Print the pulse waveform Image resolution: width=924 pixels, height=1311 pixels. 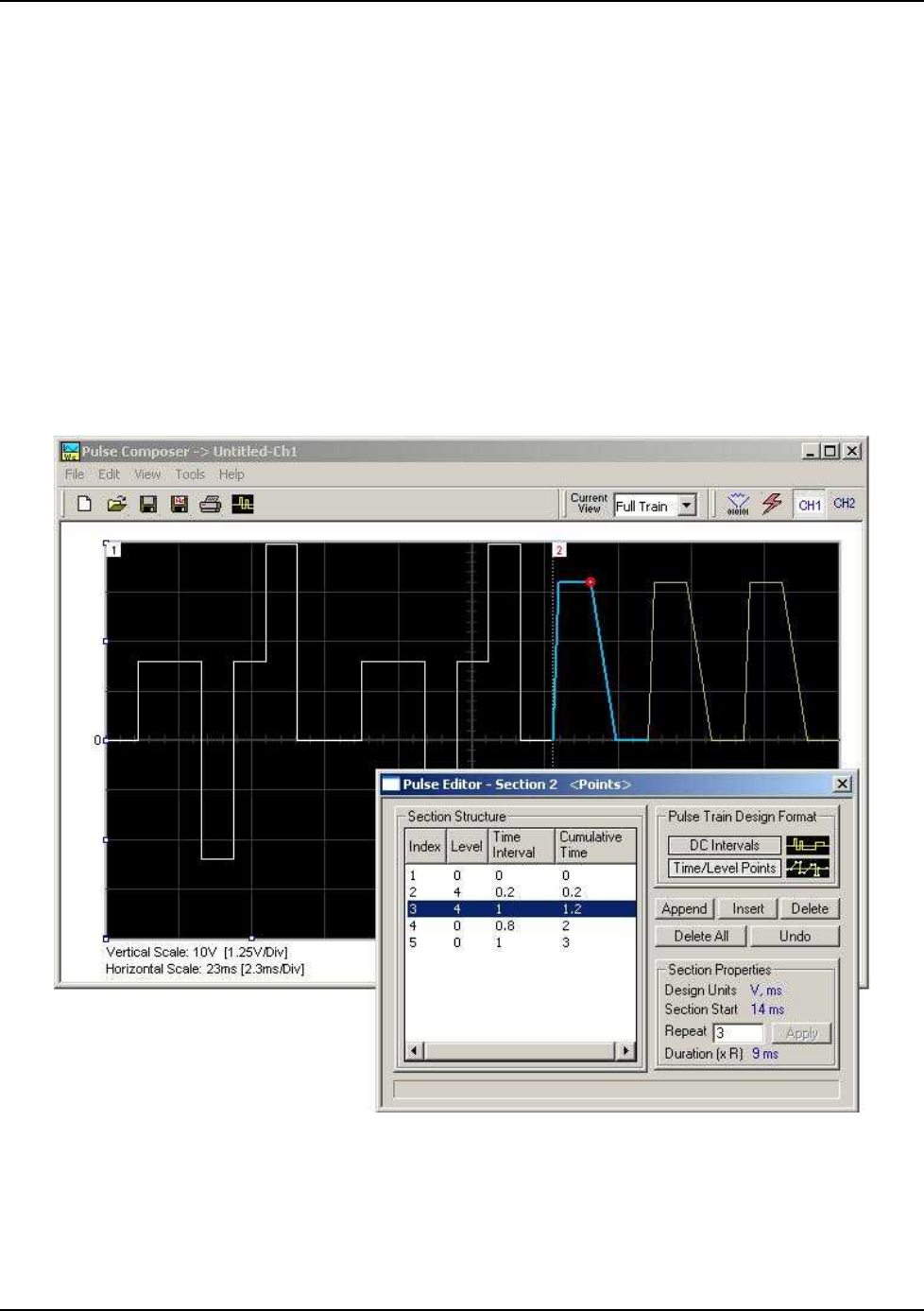click(x=211, y=504)
